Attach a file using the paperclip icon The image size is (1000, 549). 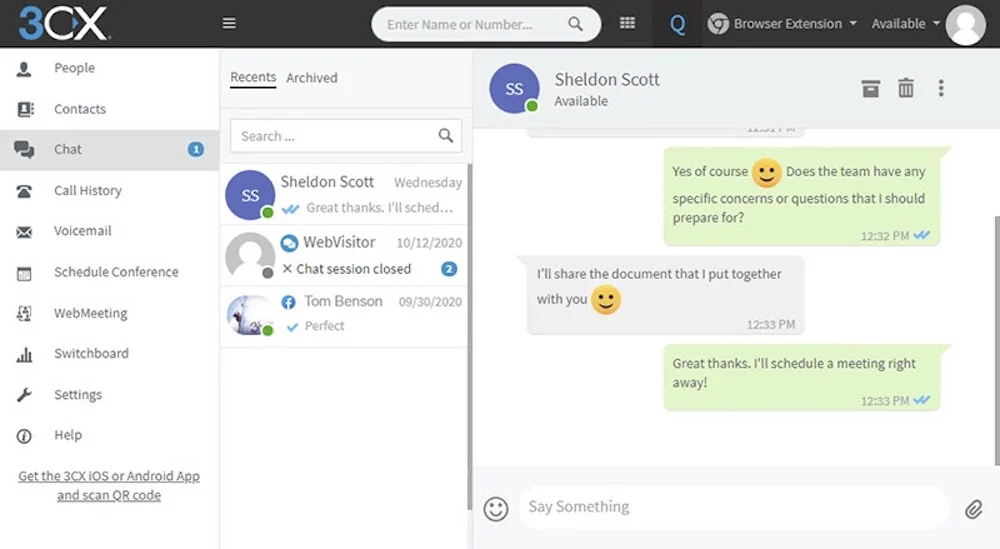973,509
